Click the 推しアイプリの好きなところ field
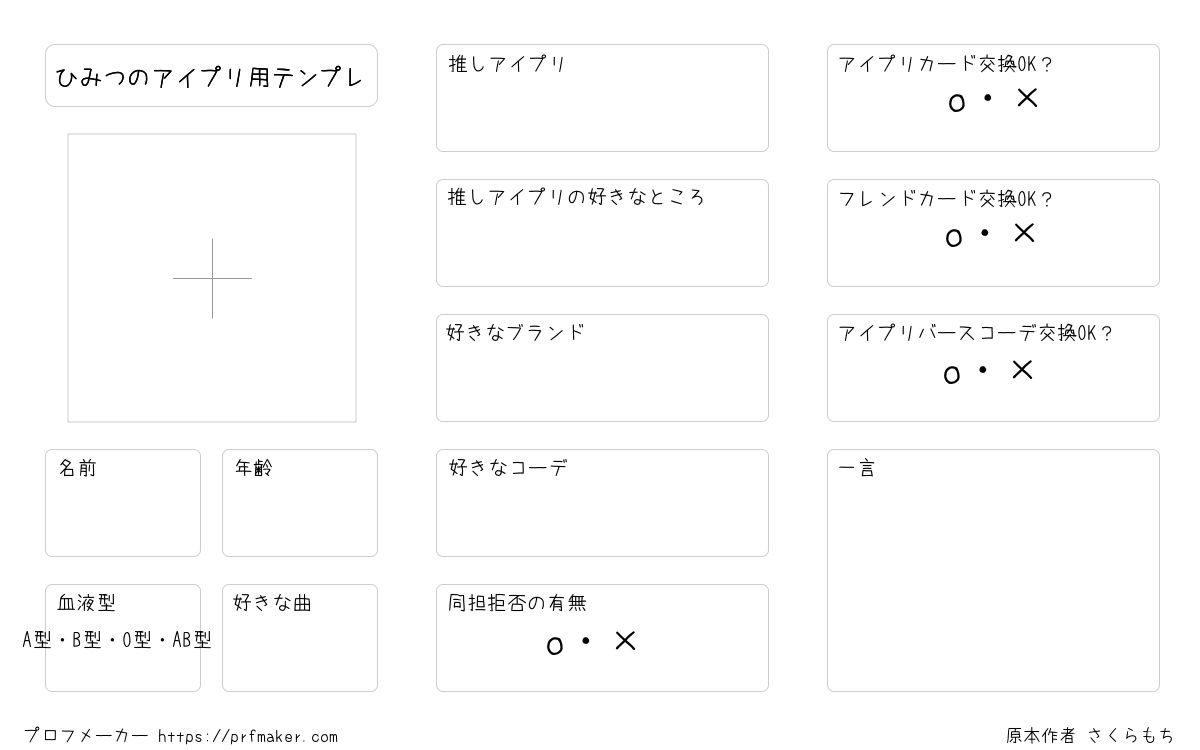 pos(602,233)
